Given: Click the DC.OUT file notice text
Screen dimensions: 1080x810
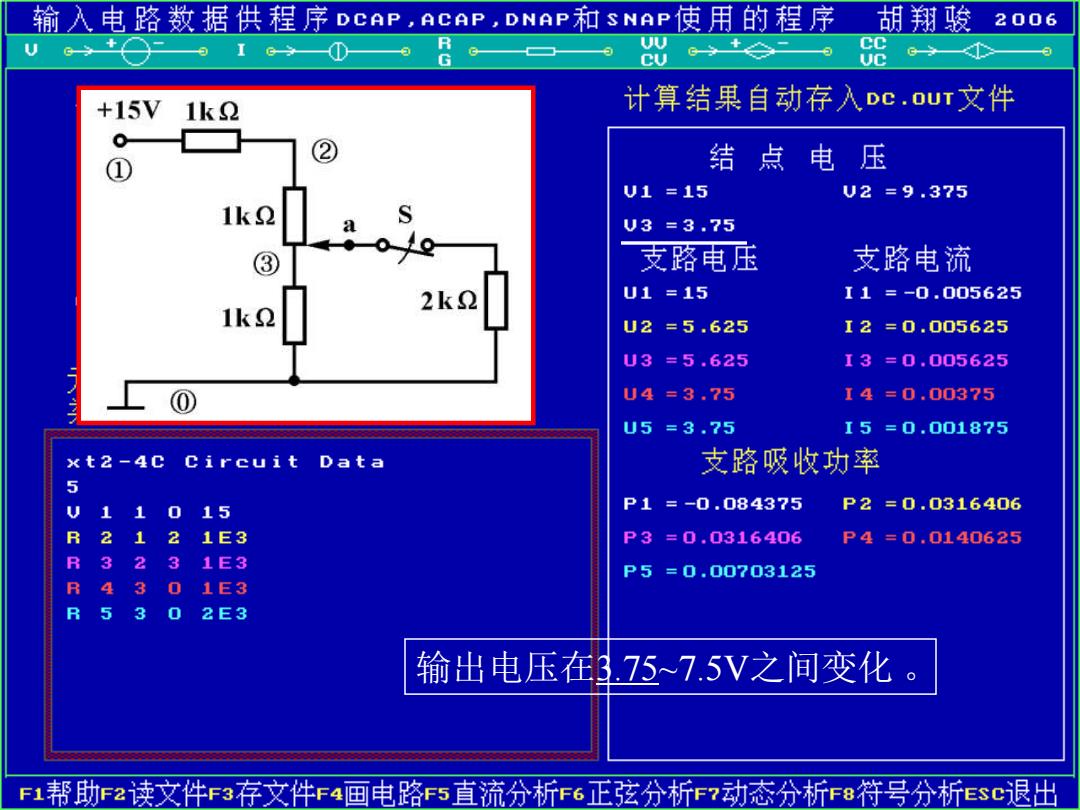Looking at the screenshot, I should point(818,99).
